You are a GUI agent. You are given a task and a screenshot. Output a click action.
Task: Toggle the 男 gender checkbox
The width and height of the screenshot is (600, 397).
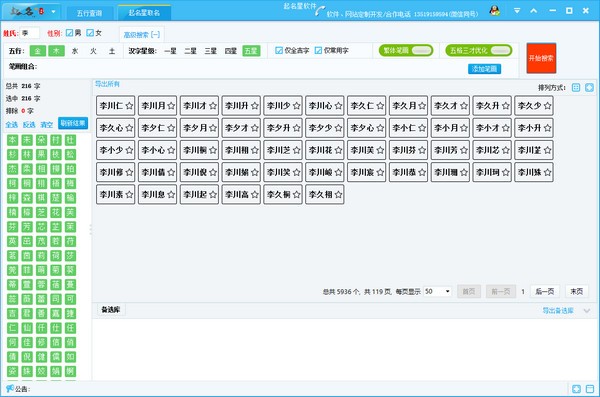69,33
